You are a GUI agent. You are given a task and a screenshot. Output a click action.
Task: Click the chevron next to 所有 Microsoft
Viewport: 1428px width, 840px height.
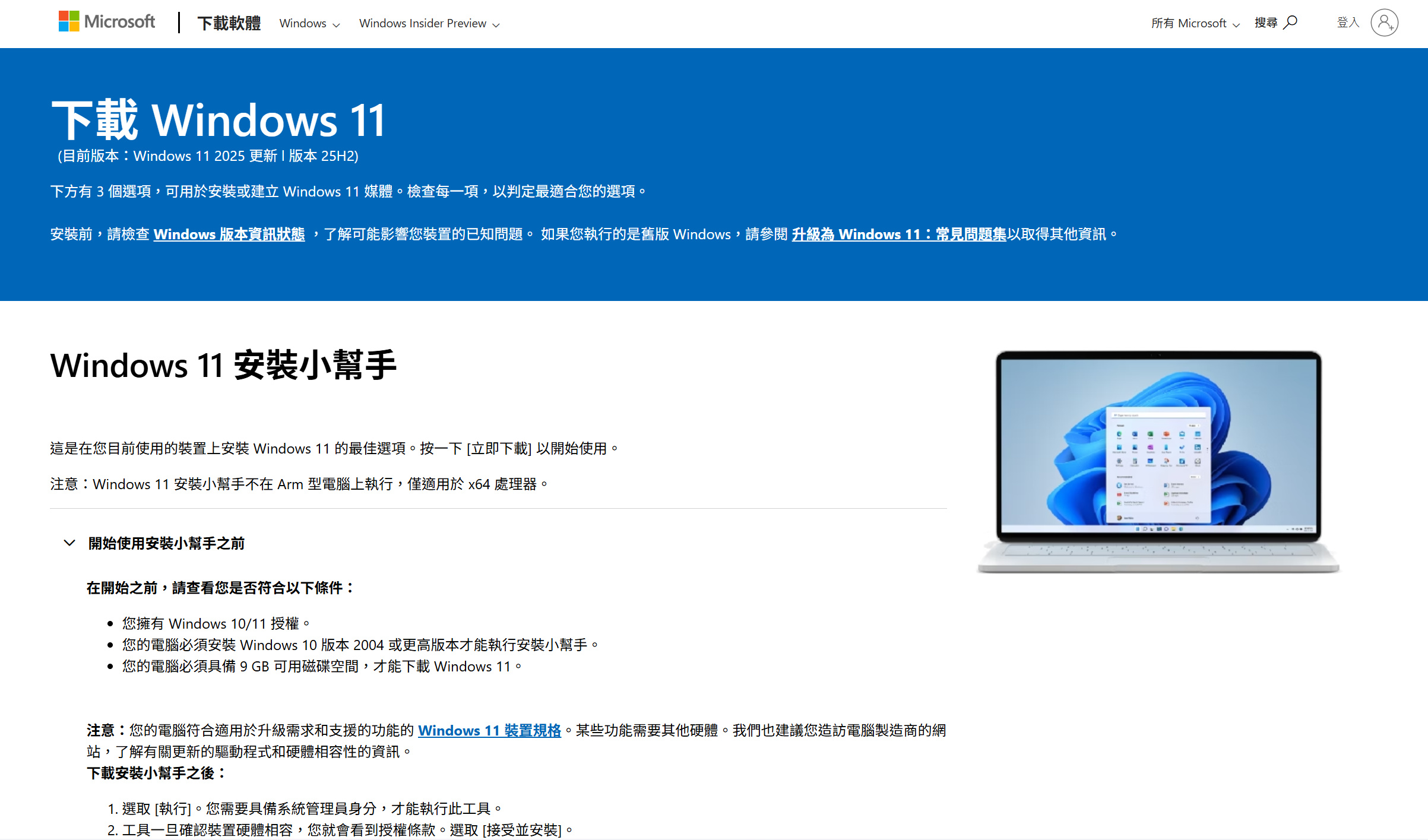click(x=1236, y=25)
